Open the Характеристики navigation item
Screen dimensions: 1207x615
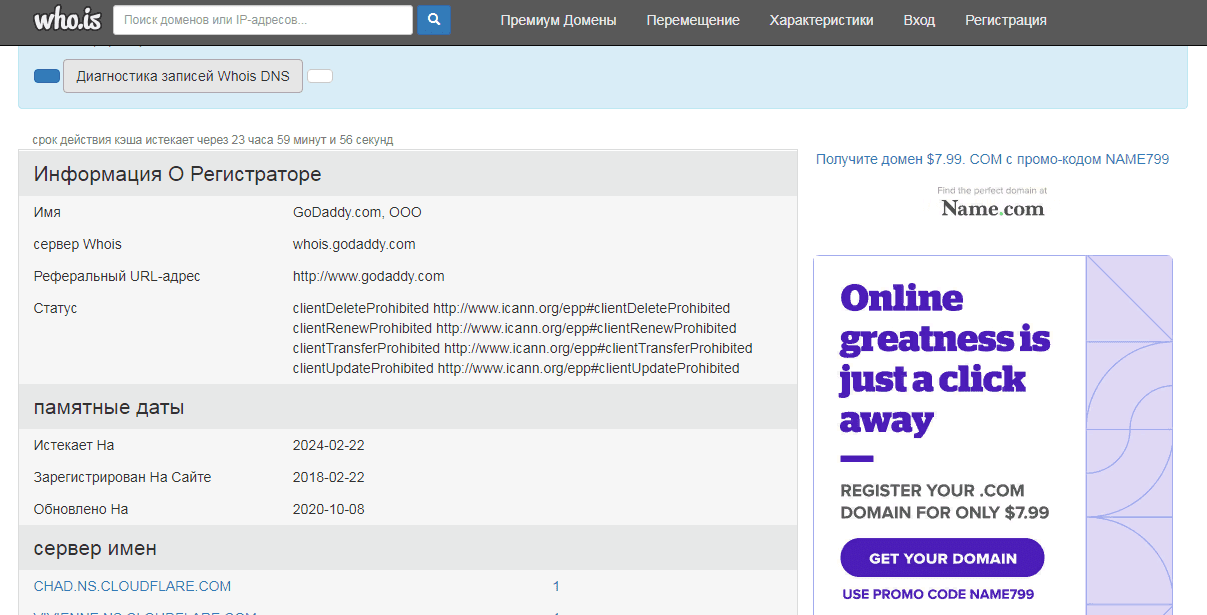click(821, 20)
